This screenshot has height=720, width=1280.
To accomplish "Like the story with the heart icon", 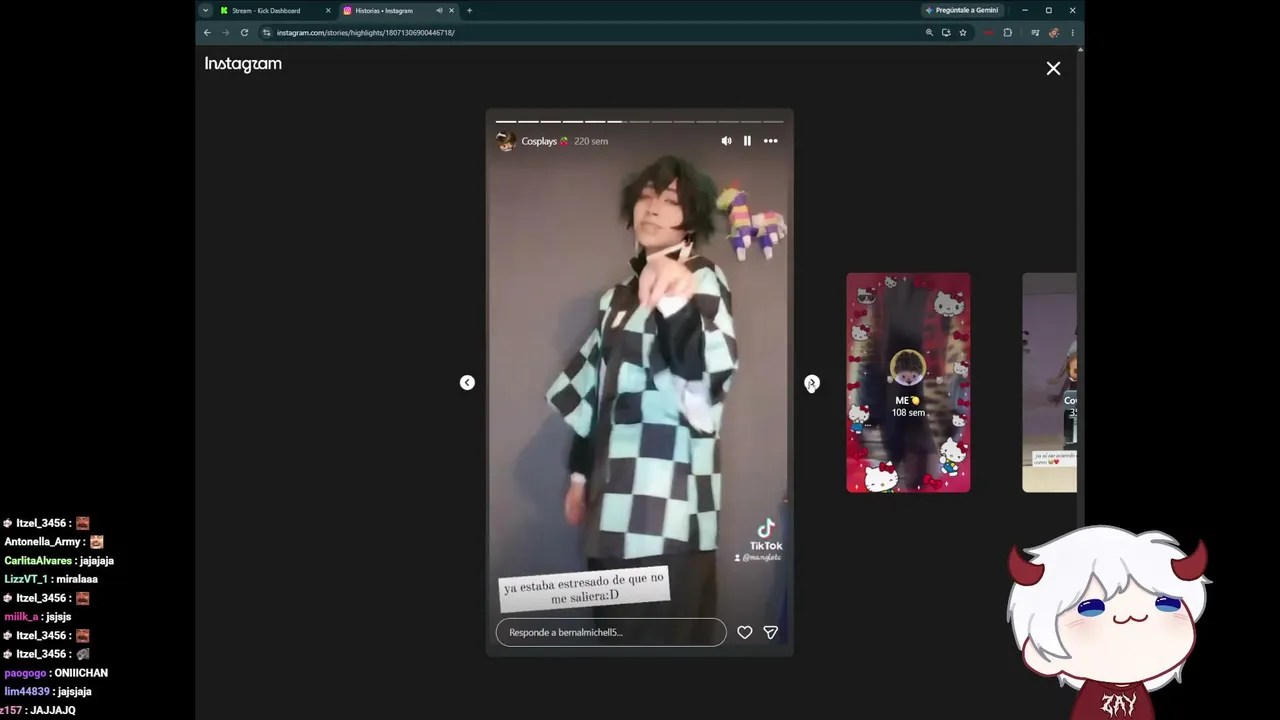I will [745, 632].
